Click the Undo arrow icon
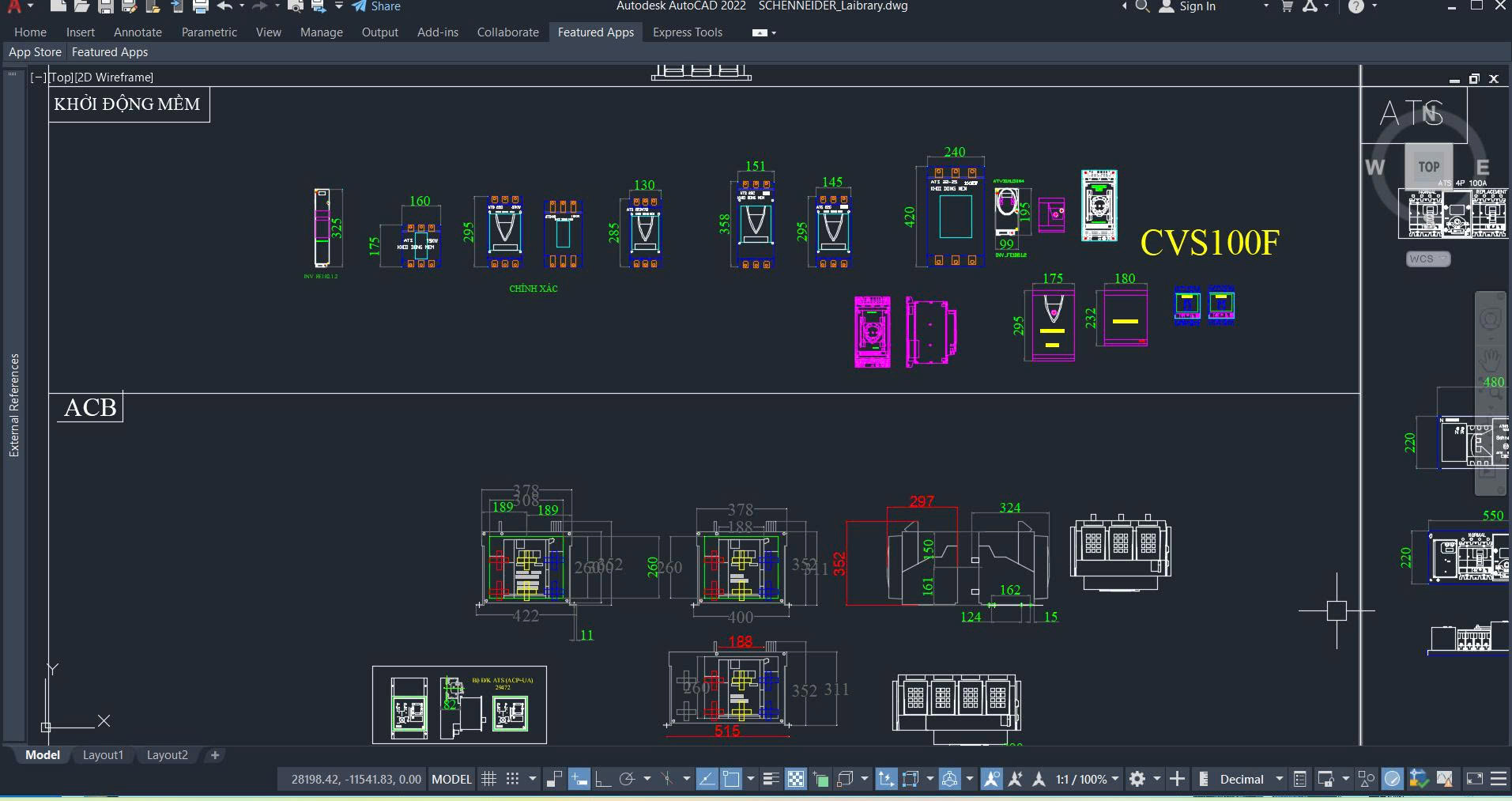1512x801 pixels. (x=224, y=6)
